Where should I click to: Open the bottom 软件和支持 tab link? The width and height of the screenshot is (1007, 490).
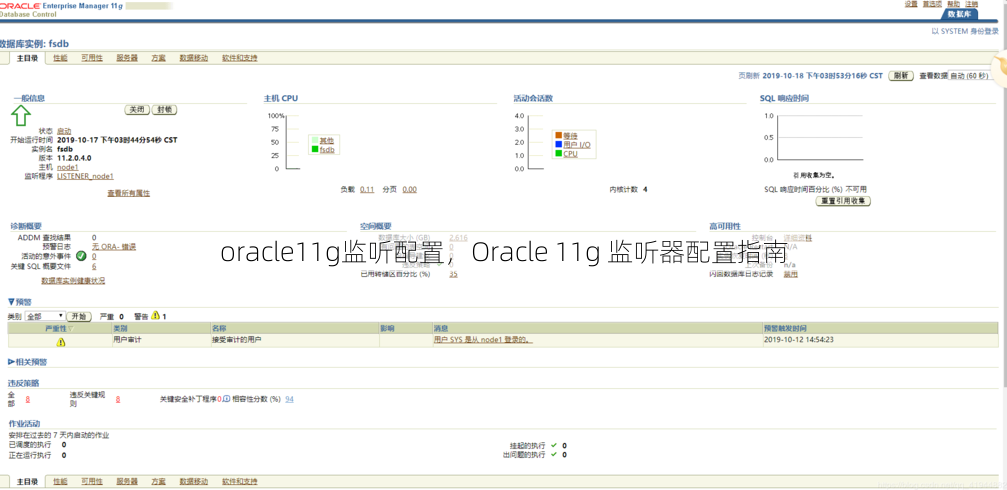240,481
